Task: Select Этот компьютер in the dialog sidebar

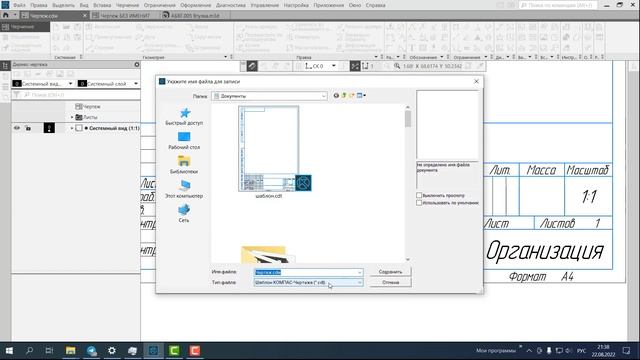Action: coord(184,189)
